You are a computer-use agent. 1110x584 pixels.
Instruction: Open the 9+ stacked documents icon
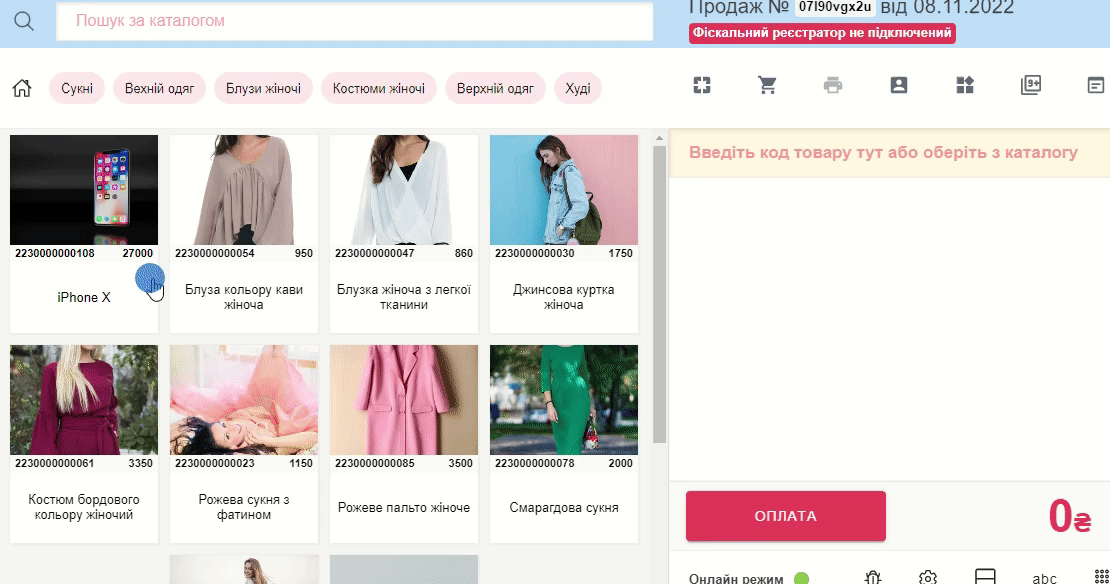pos(1031,86)
